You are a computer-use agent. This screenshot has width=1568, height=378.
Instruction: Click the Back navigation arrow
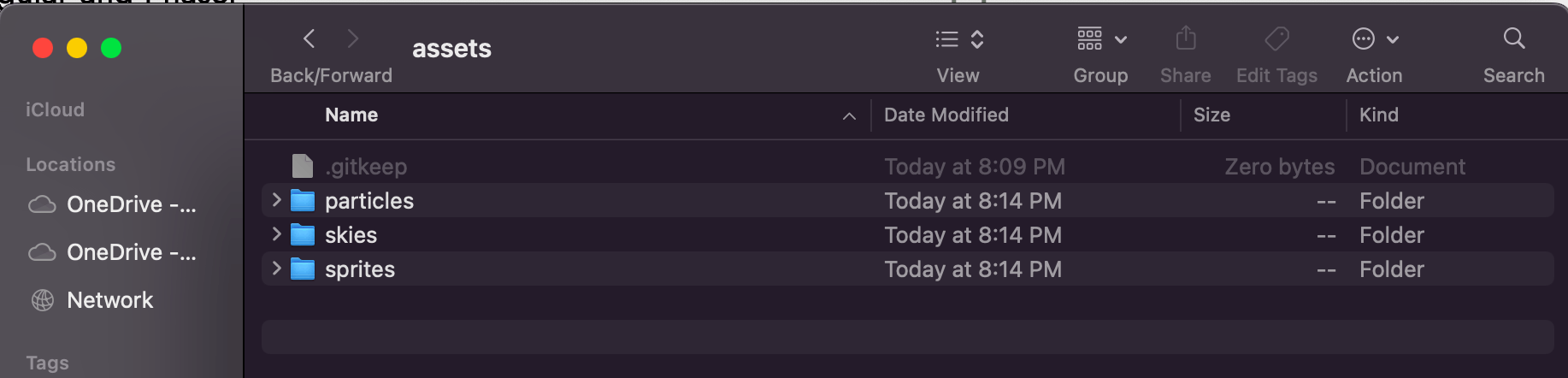click(x=309, y=38)
